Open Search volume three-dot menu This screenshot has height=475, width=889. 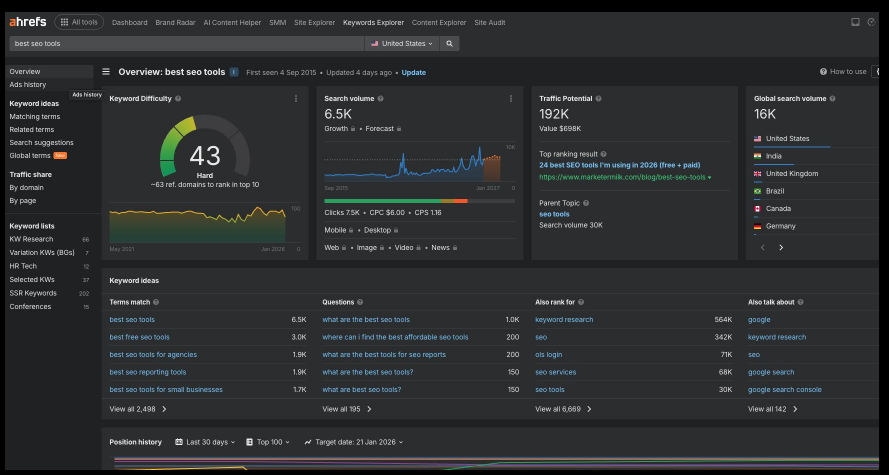(x=511, y=99)
